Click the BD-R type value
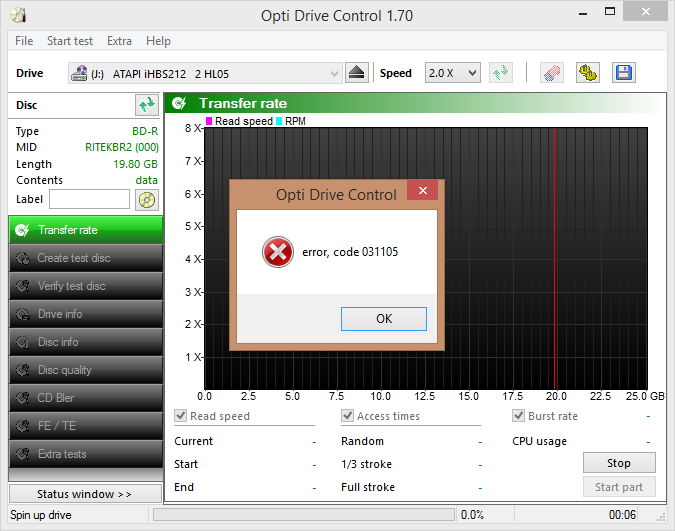The width and height of the screenshot is (675, 531). tap(145, 131)
